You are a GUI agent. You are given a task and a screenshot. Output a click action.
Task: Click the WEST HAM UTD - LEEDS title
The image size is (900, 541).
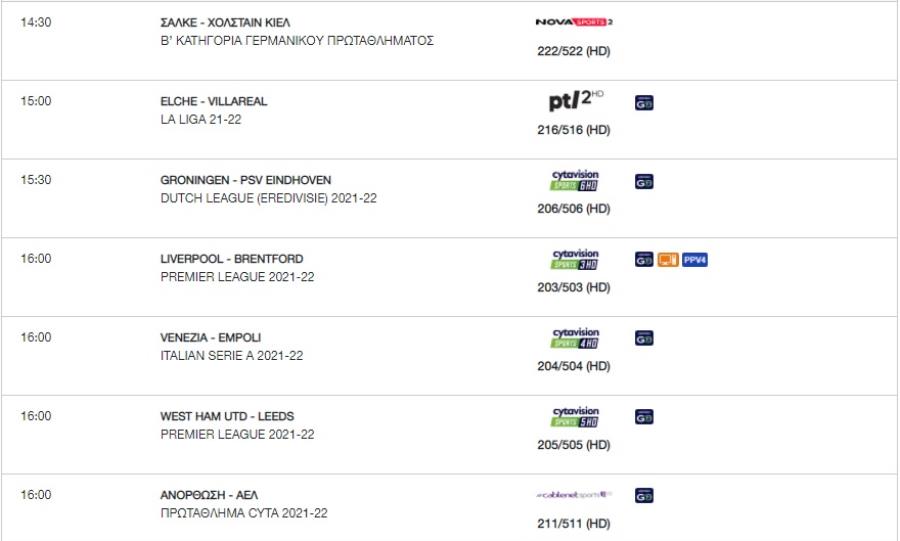[227, 417]
